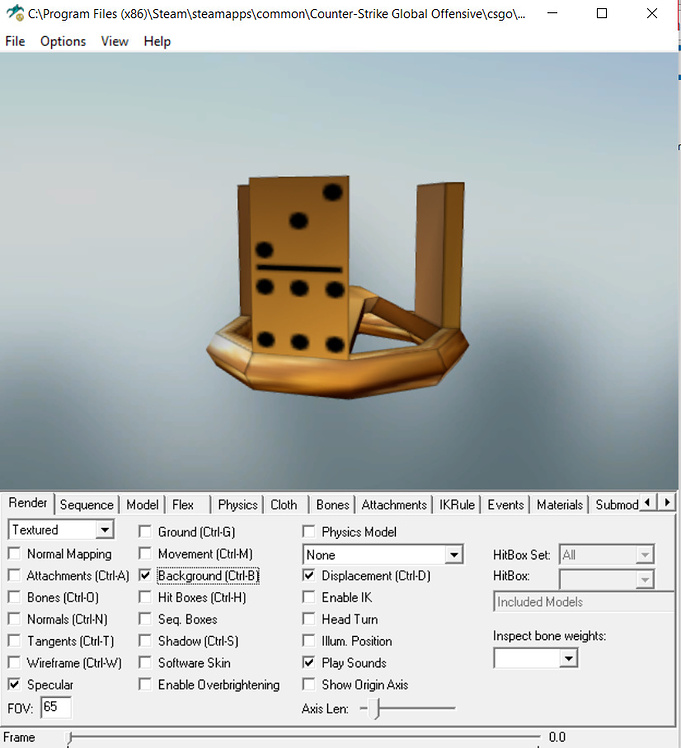
Task: Click the Frame slider track
Action: (x=305, y=737)
